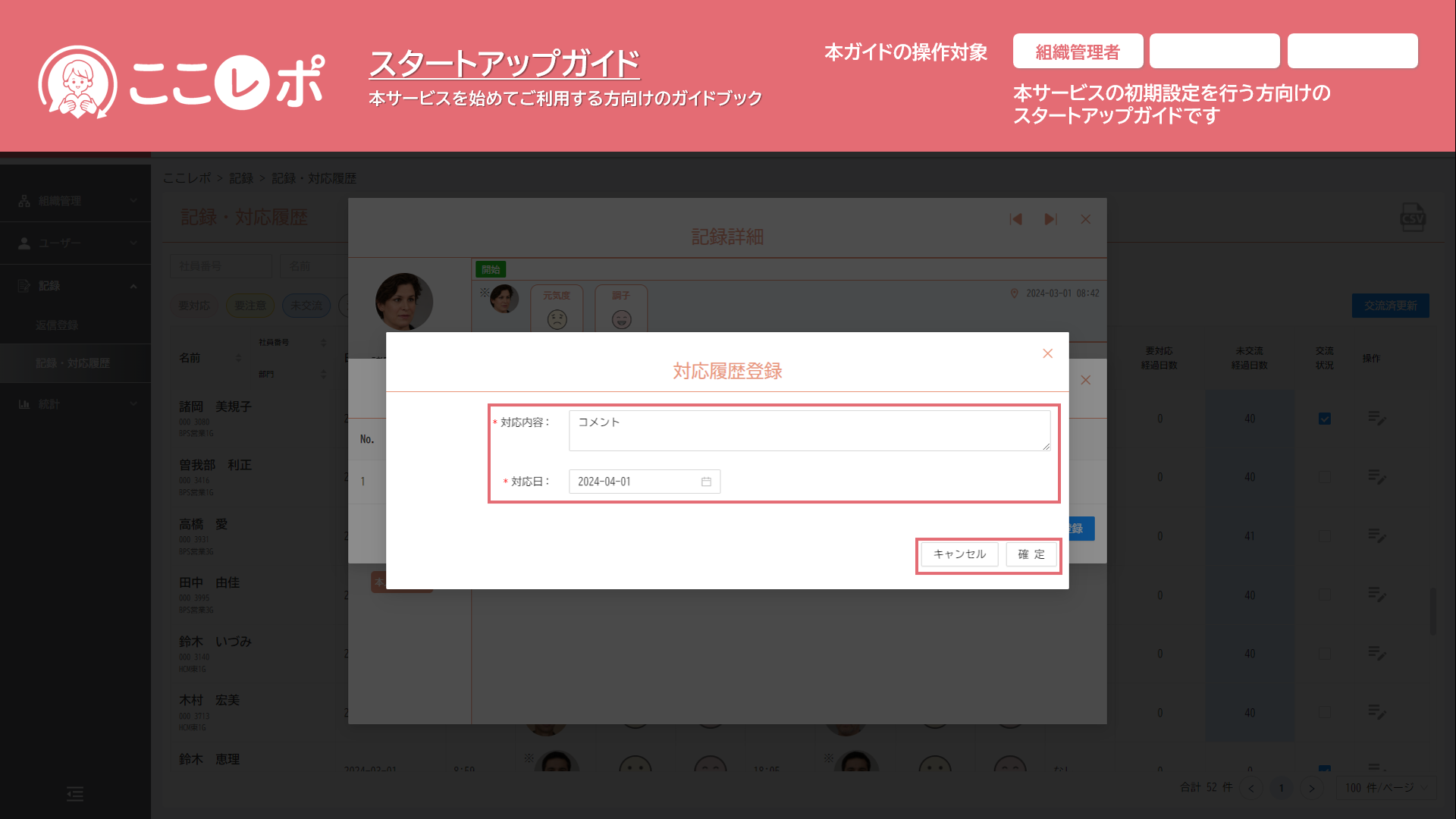
Task: Go to the next record in 記録詳細
Action: pos(1050,219)
